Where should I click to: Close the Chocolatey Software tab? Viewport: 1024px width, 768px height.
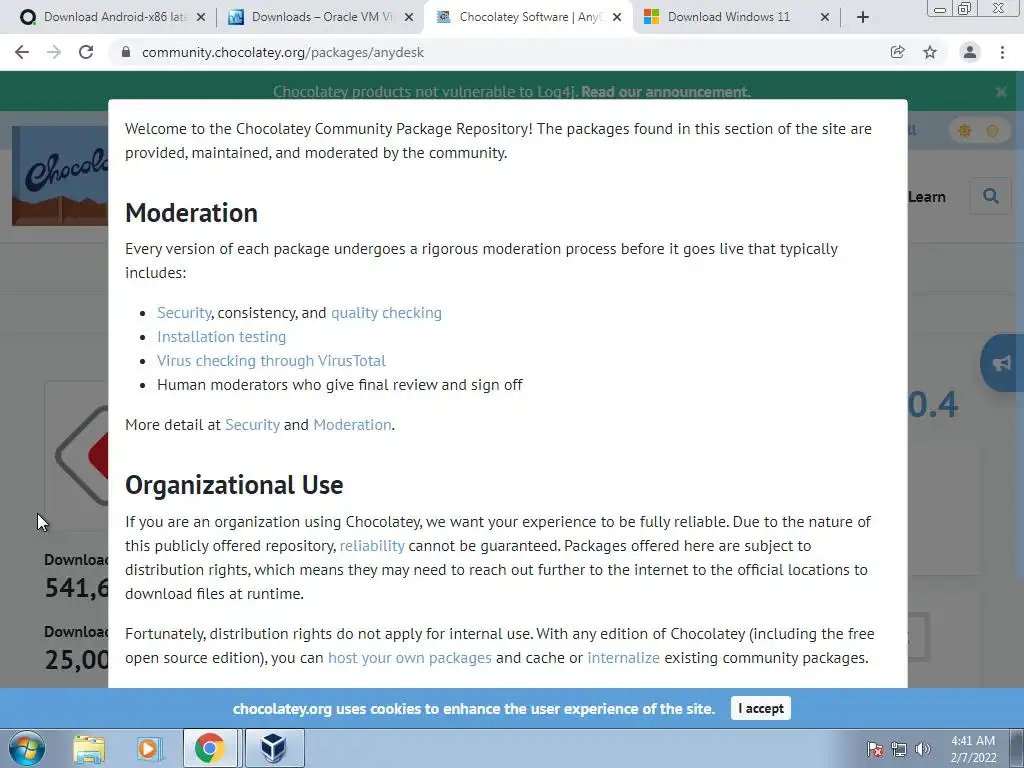[616, 17]
